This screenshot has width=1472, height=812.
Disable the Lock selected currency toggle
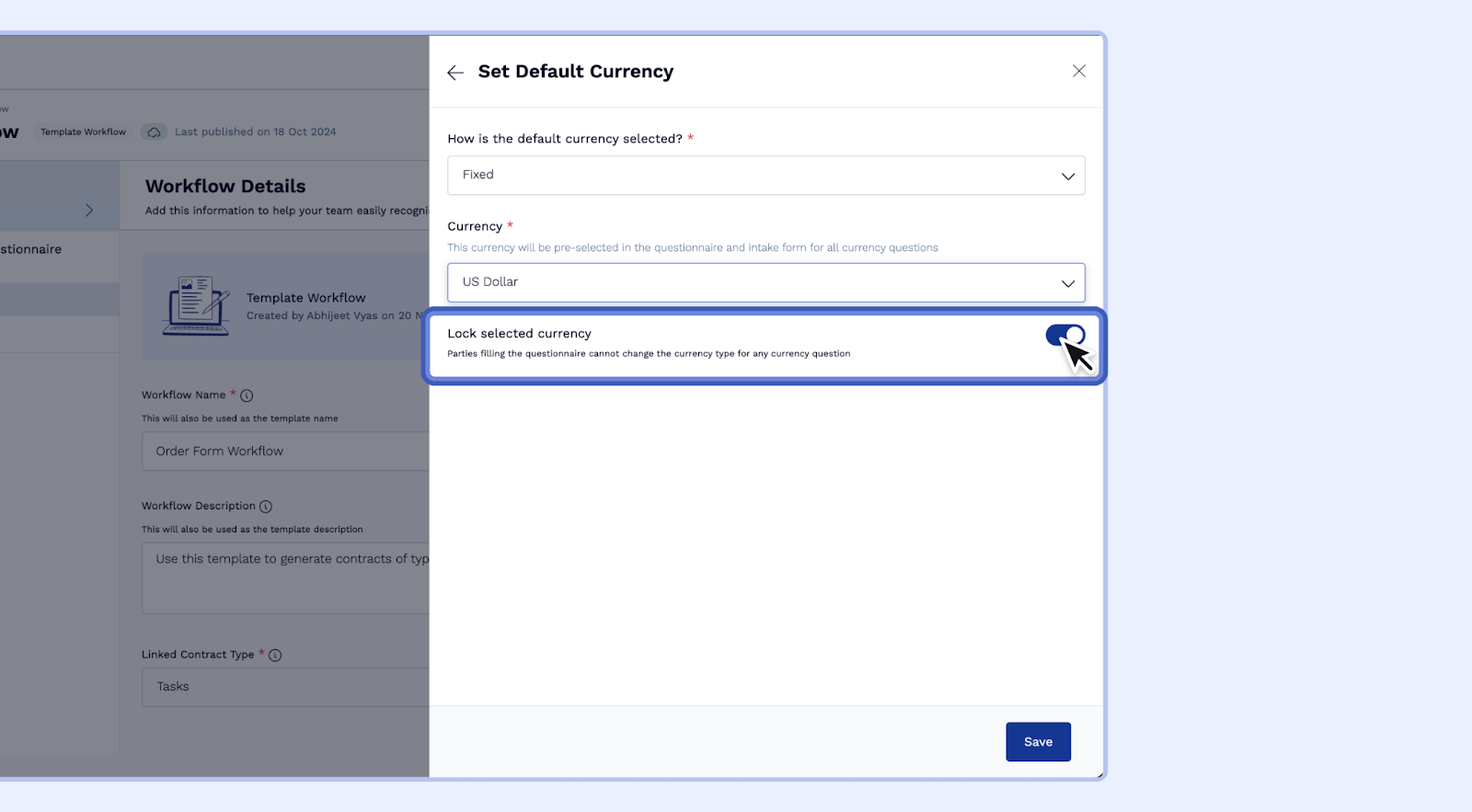tap(1064, 336)
